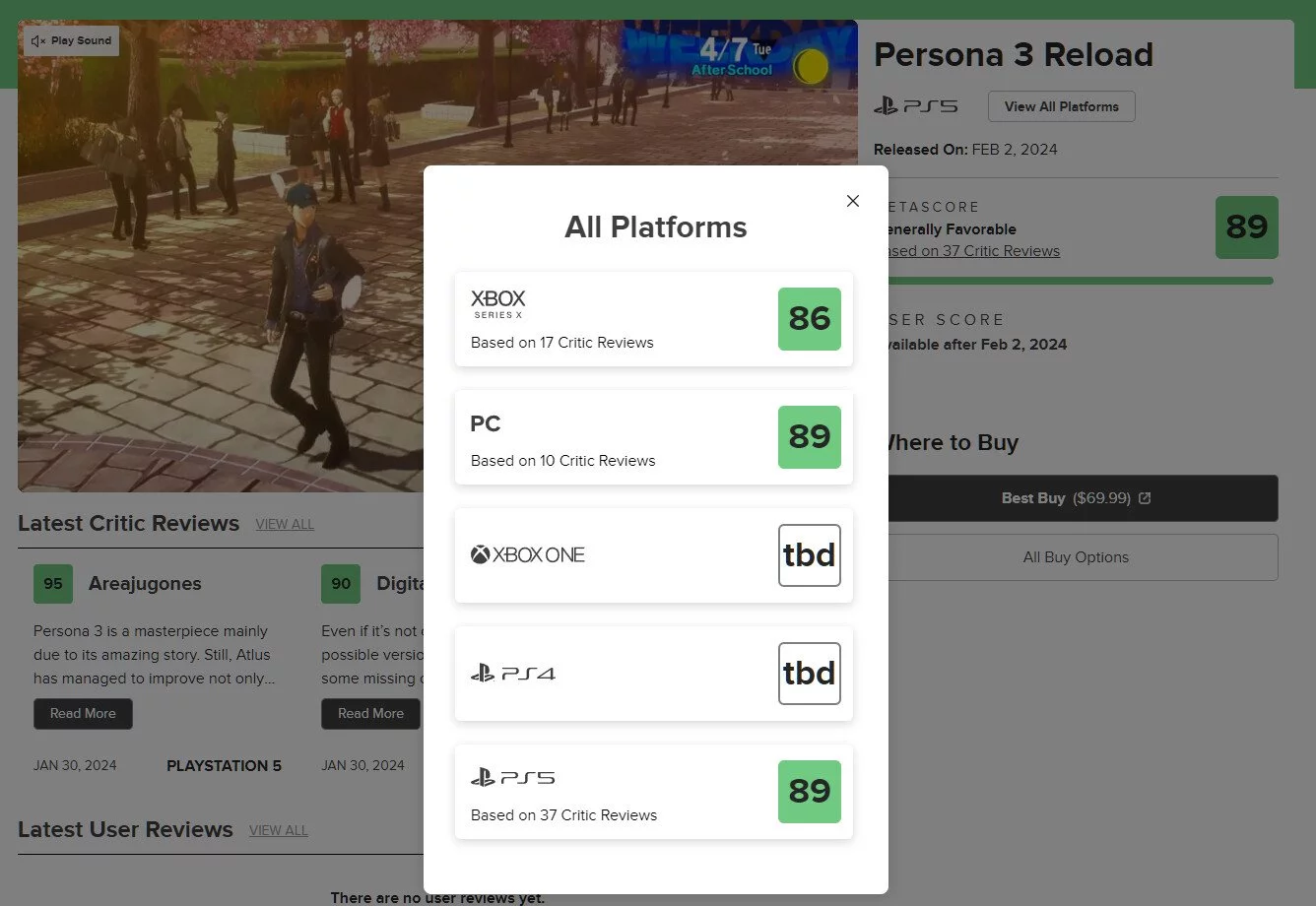Click the PS4 tbd score badge
The width and height of the screenshot is (1316, 906).
point(810,674)
